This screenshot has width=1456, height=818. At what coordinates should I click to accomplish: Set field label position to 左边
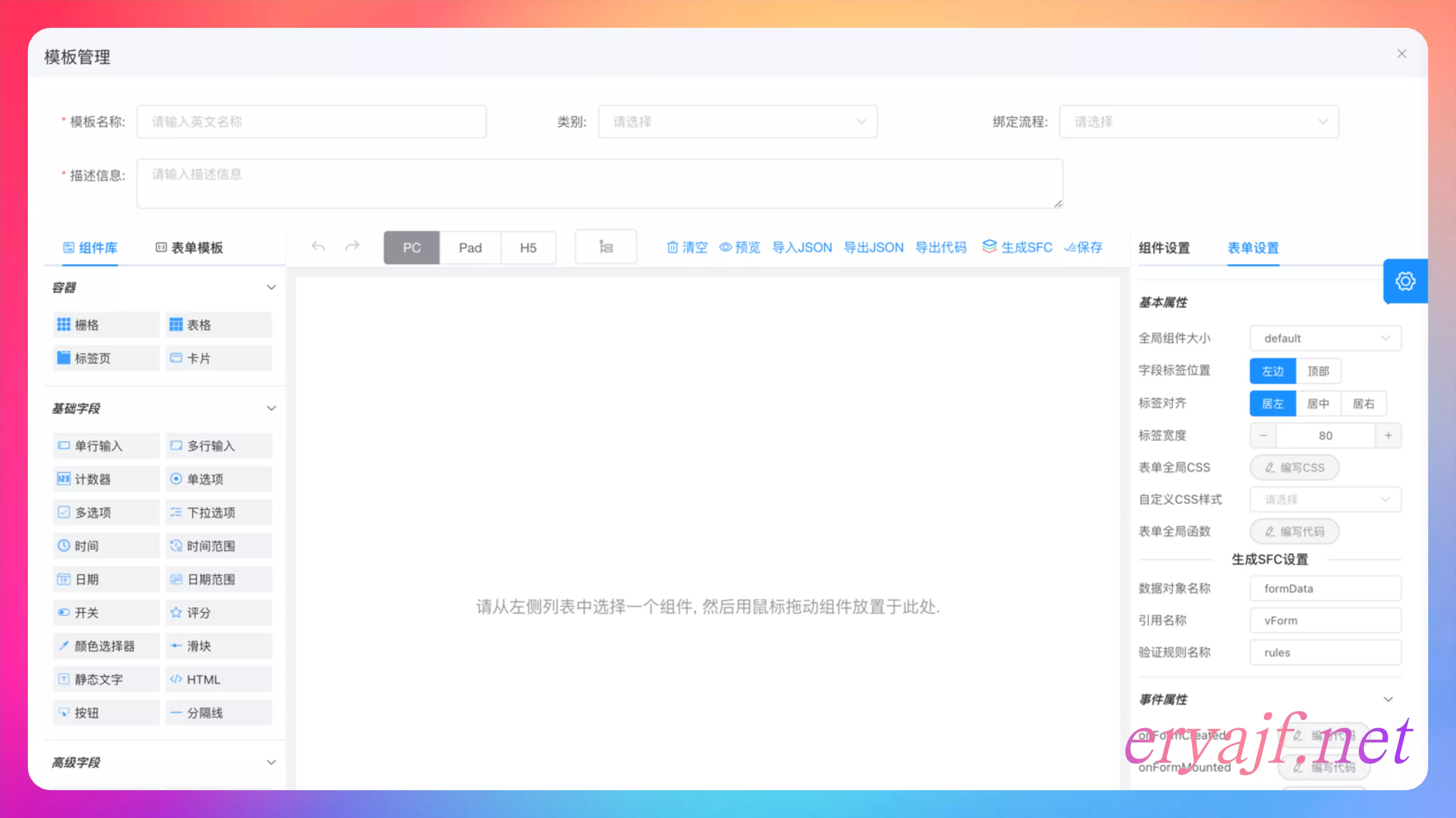[1273, 371]
